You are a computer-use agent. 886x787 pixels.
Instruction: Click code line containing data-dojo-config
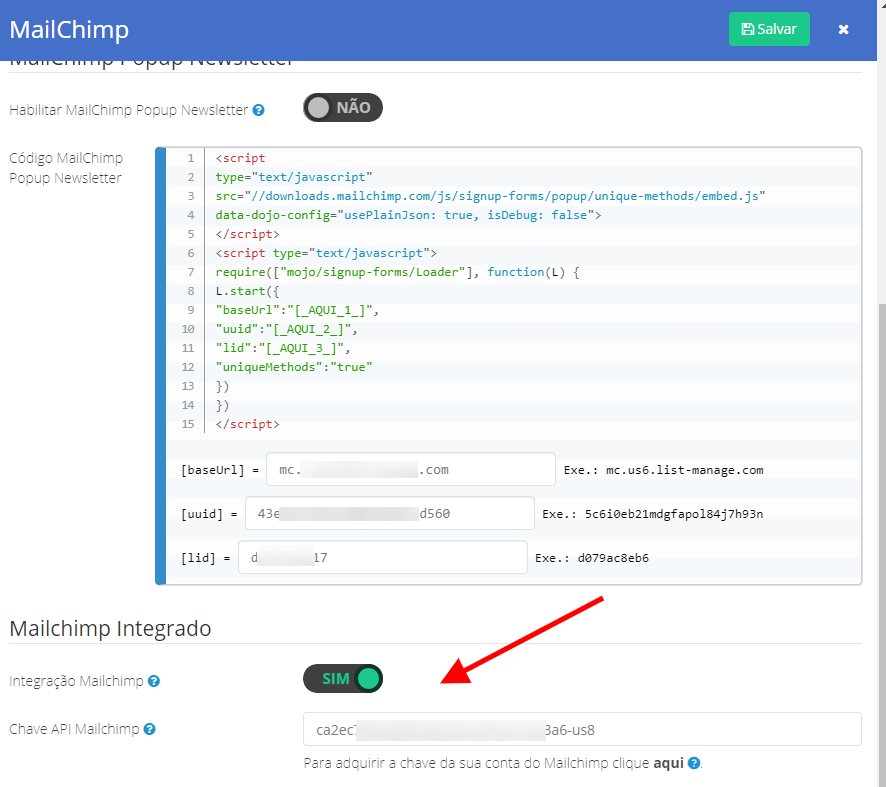pyautogui.click(x=408, y=215)
